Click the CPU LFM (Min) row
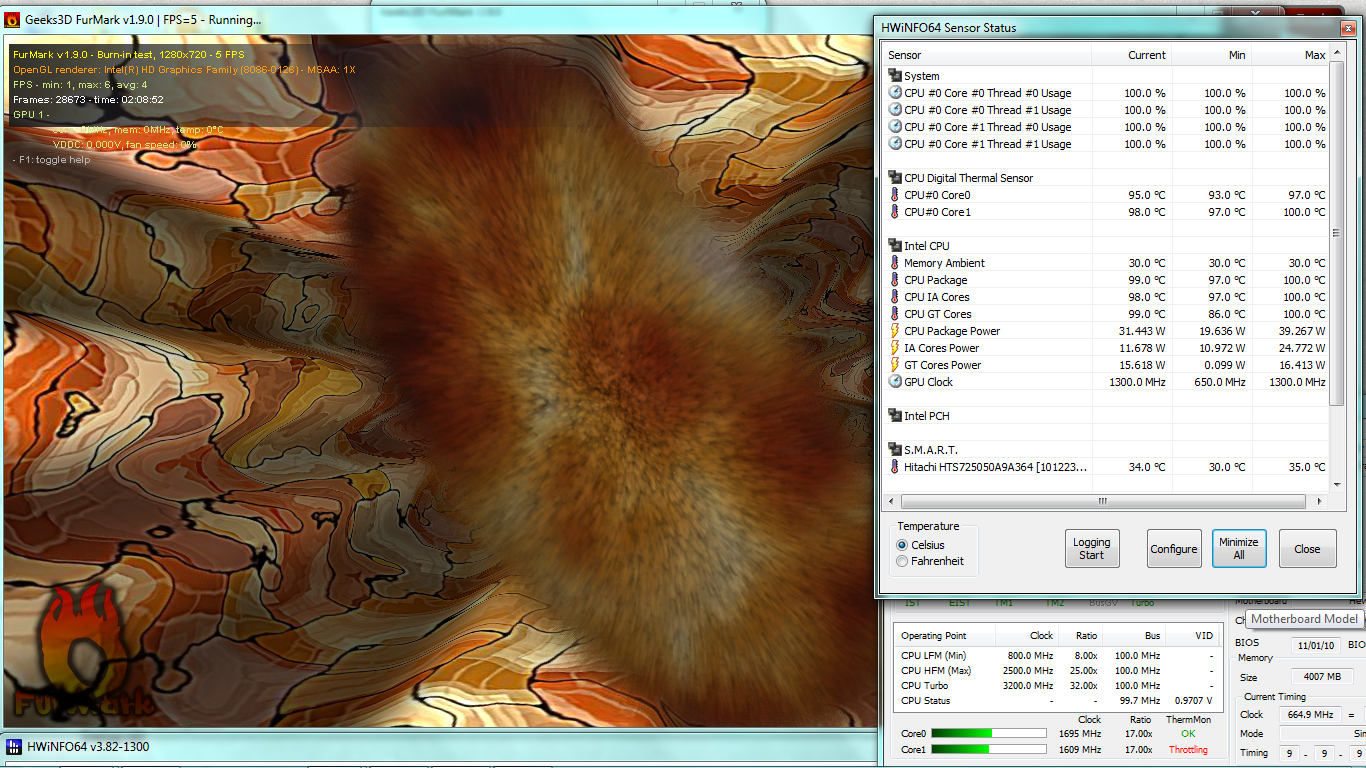The width and height of the screenshot is (1366, 768). click(1057, 655)
